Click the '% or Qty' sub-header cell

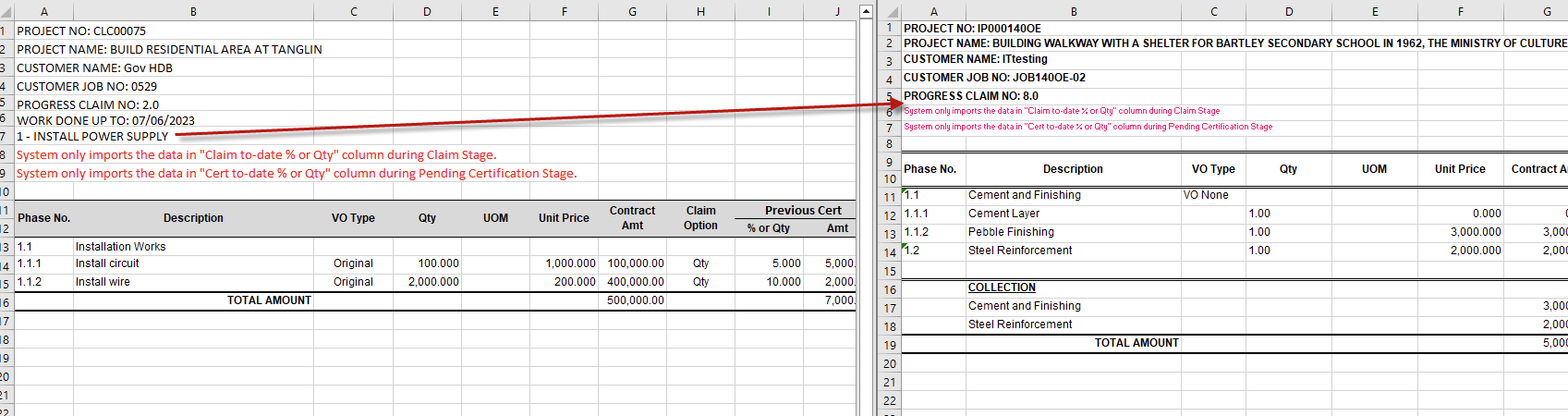tap(769, 227)
